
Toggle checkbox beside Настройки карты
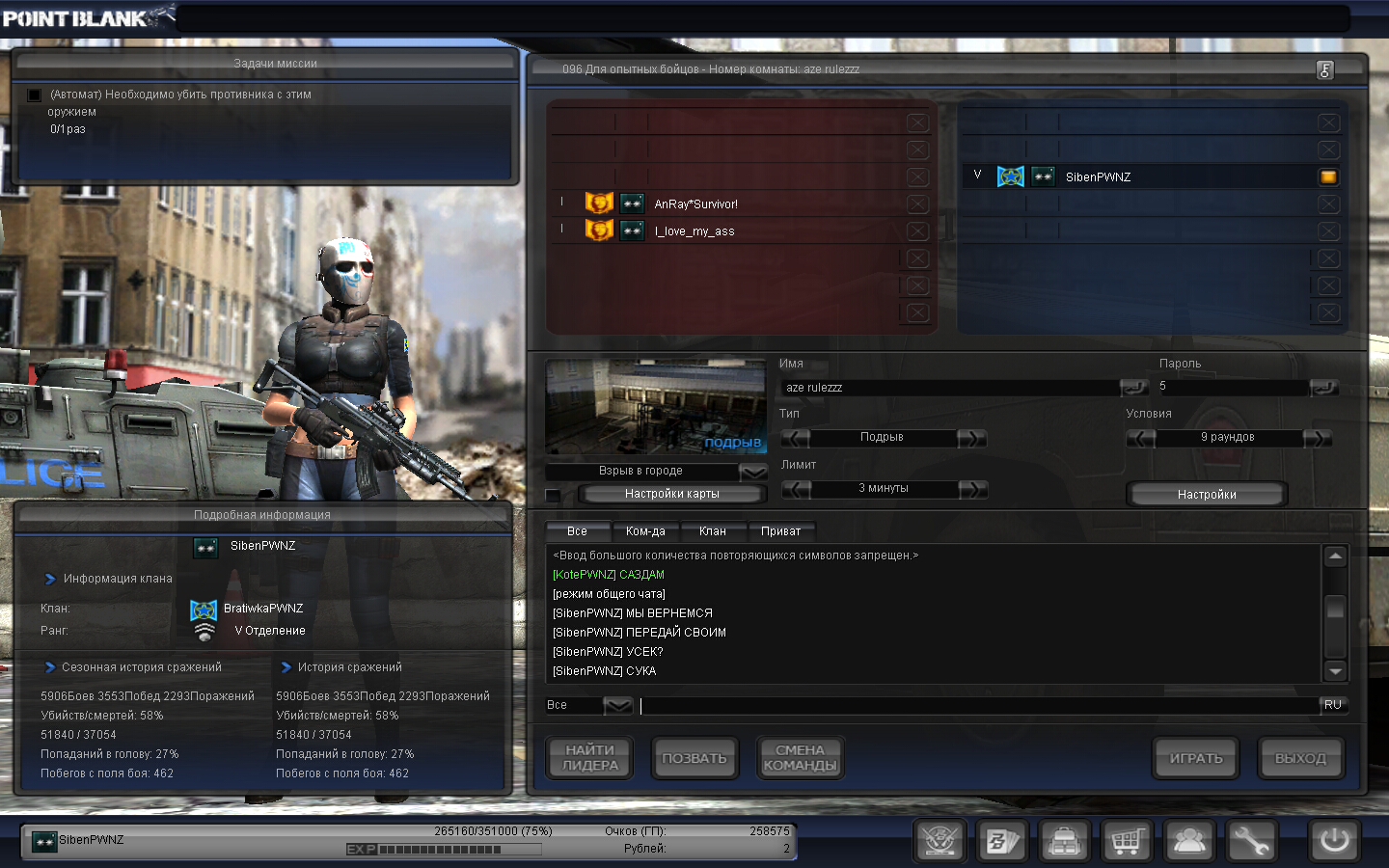click(553, 495)
